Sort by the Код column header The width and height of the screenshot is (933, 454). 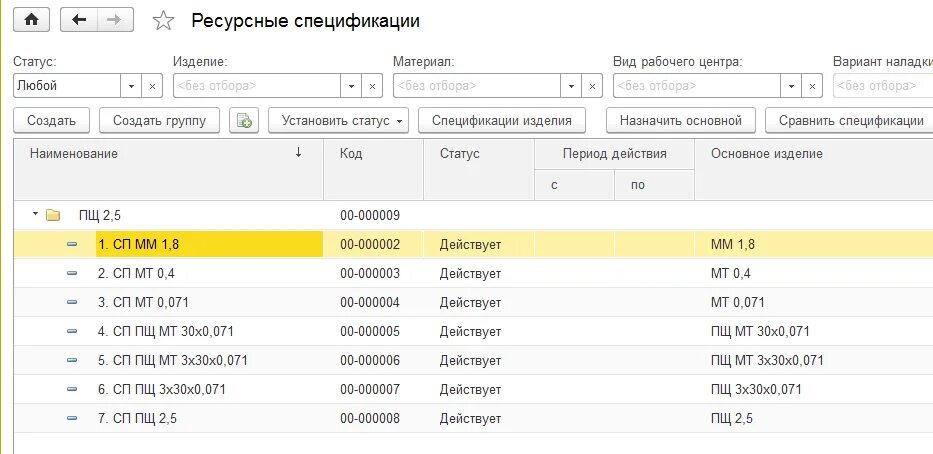[373, 170]
